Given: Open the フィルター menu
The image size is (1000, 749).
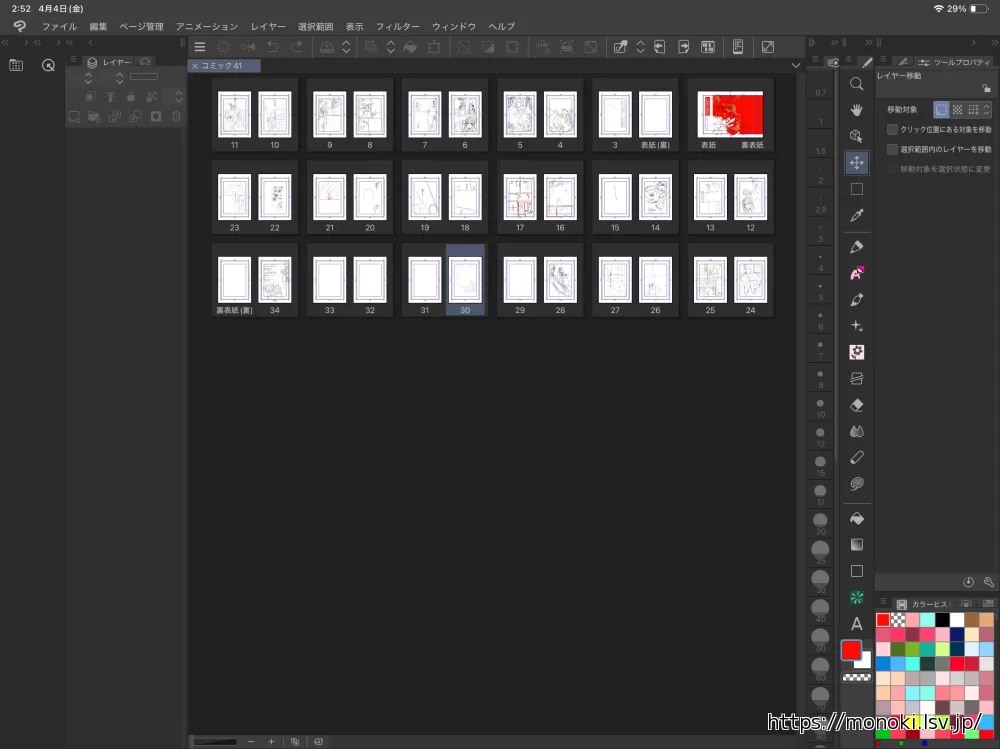Looking at the screenshot, I should (397, 26).
